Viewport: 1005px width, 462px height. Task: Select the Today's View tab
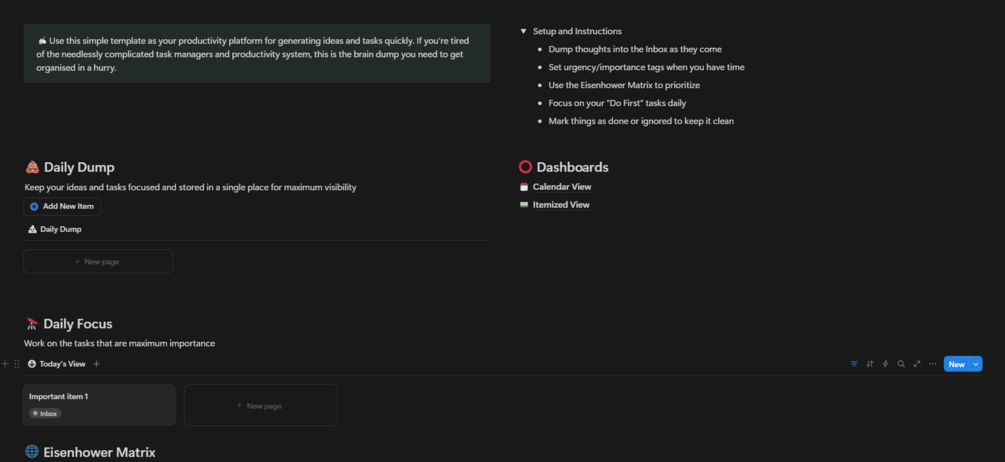56,364
